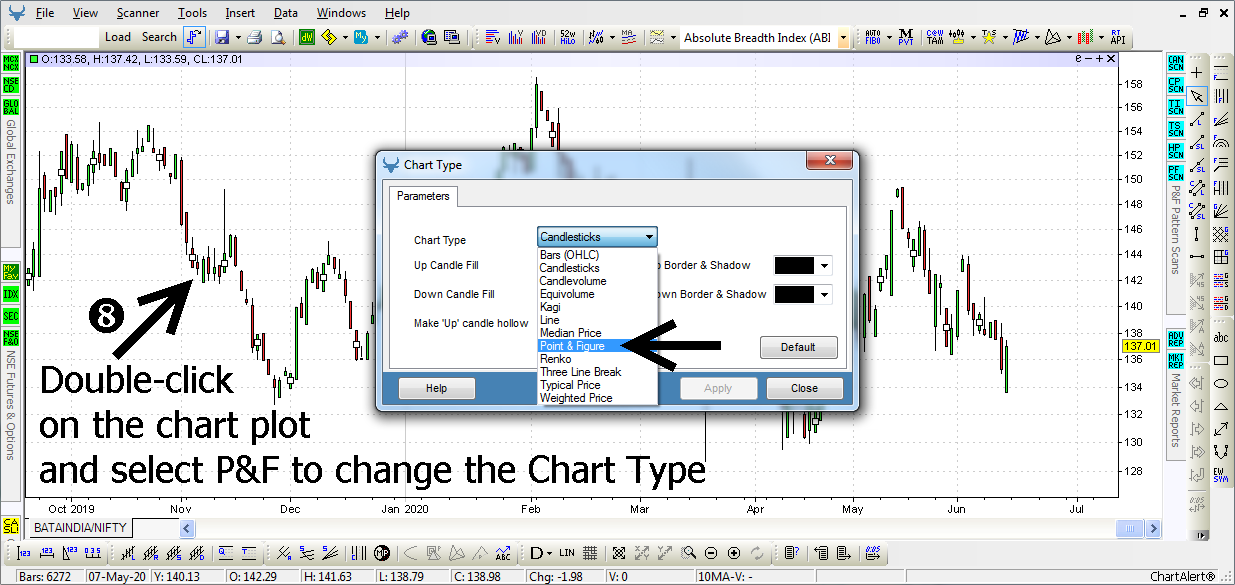
Task: Close the Chart Type dialog via Close button
Action: click(804, 388)
